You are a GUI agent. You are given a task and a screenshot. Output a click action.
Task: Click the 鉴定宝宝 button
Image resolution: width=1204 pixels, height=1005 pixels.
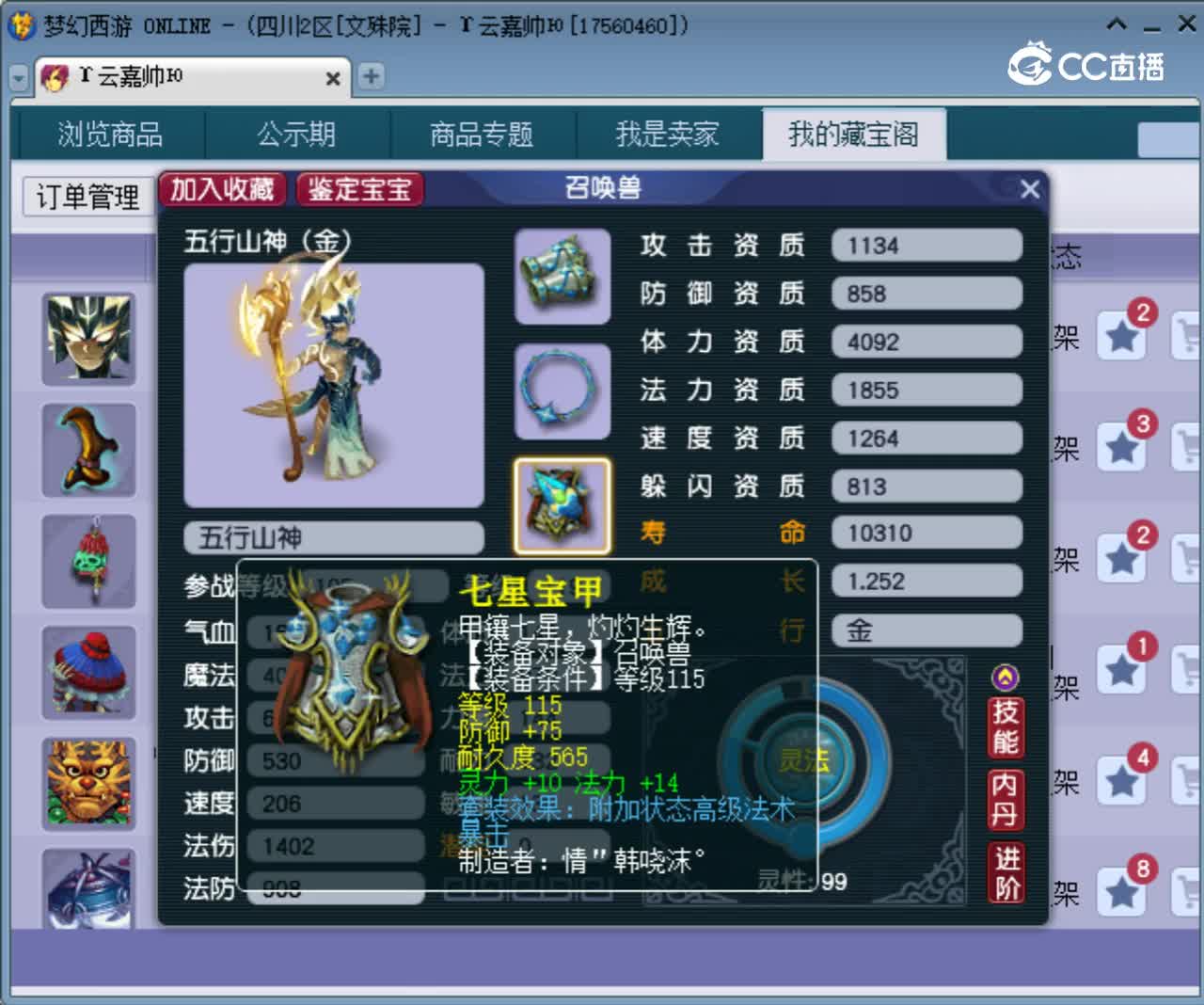coord(359,189)
